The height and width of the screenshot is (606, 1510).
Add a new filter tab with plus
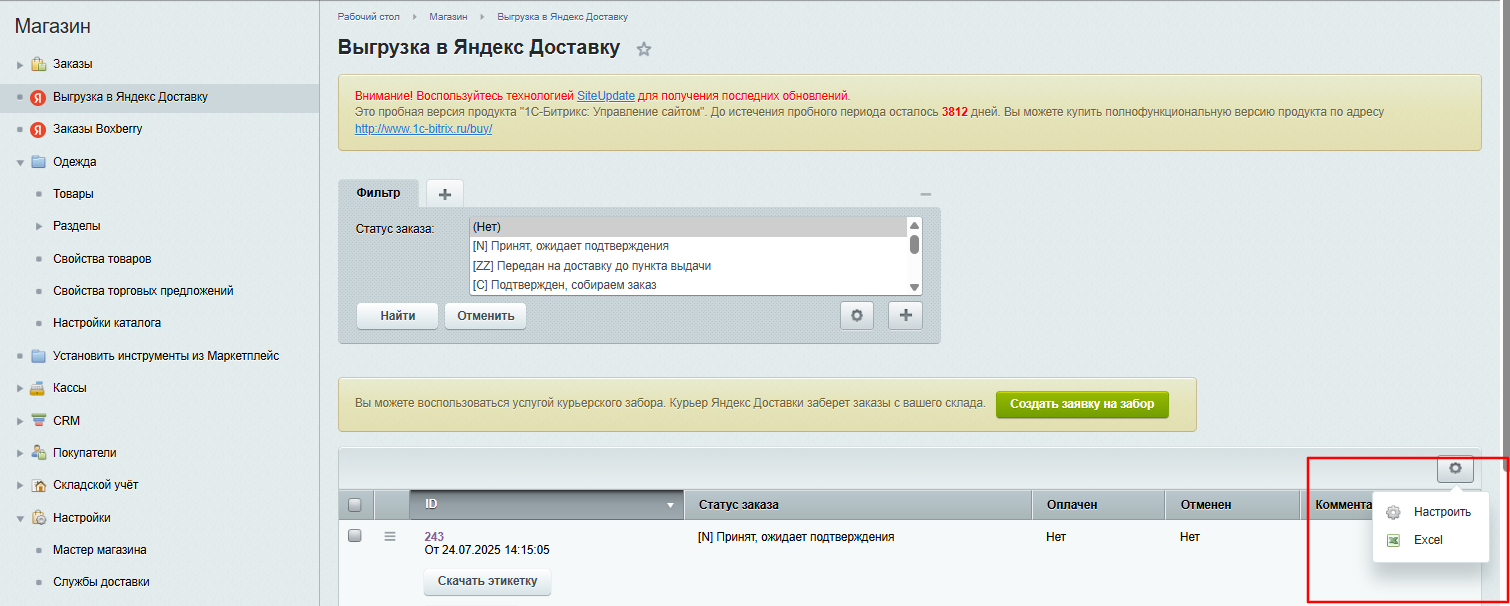tap(445, 194)
